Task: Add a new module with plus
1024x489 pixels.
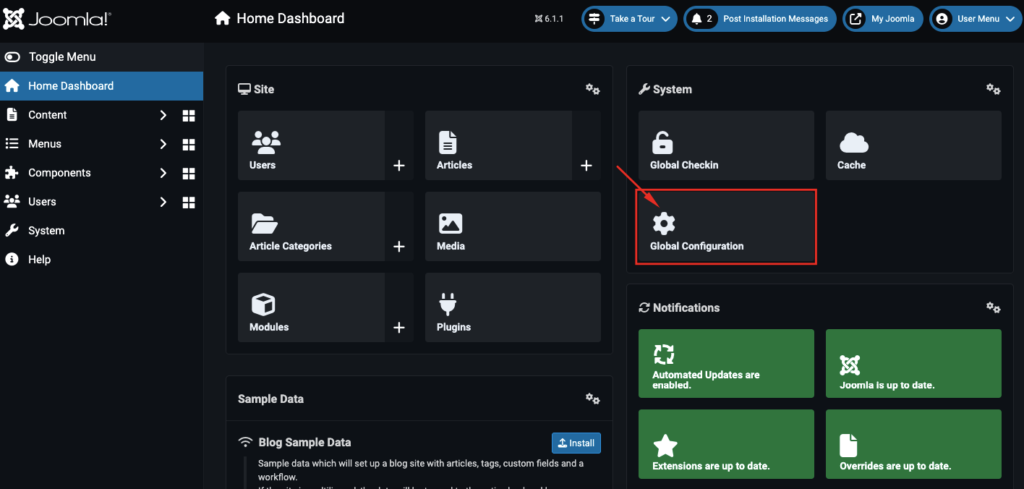Action: coord(399,328)
